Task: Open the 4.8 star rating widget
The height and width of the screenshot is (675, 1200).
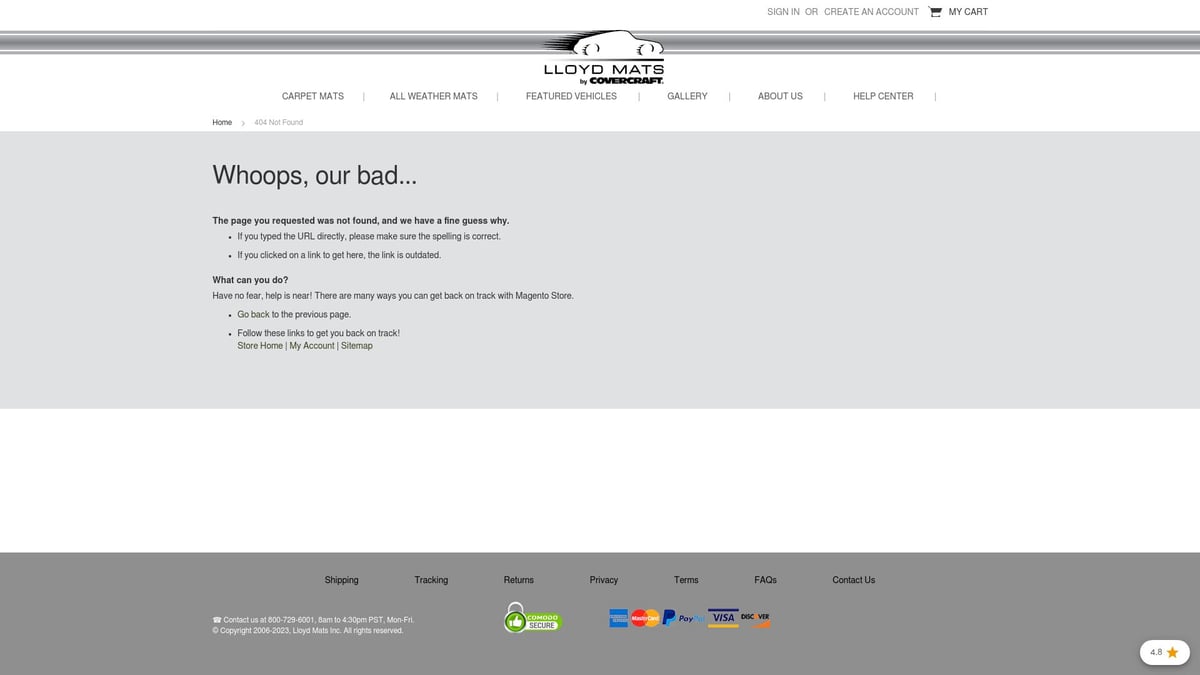Action: [1164, 652]
